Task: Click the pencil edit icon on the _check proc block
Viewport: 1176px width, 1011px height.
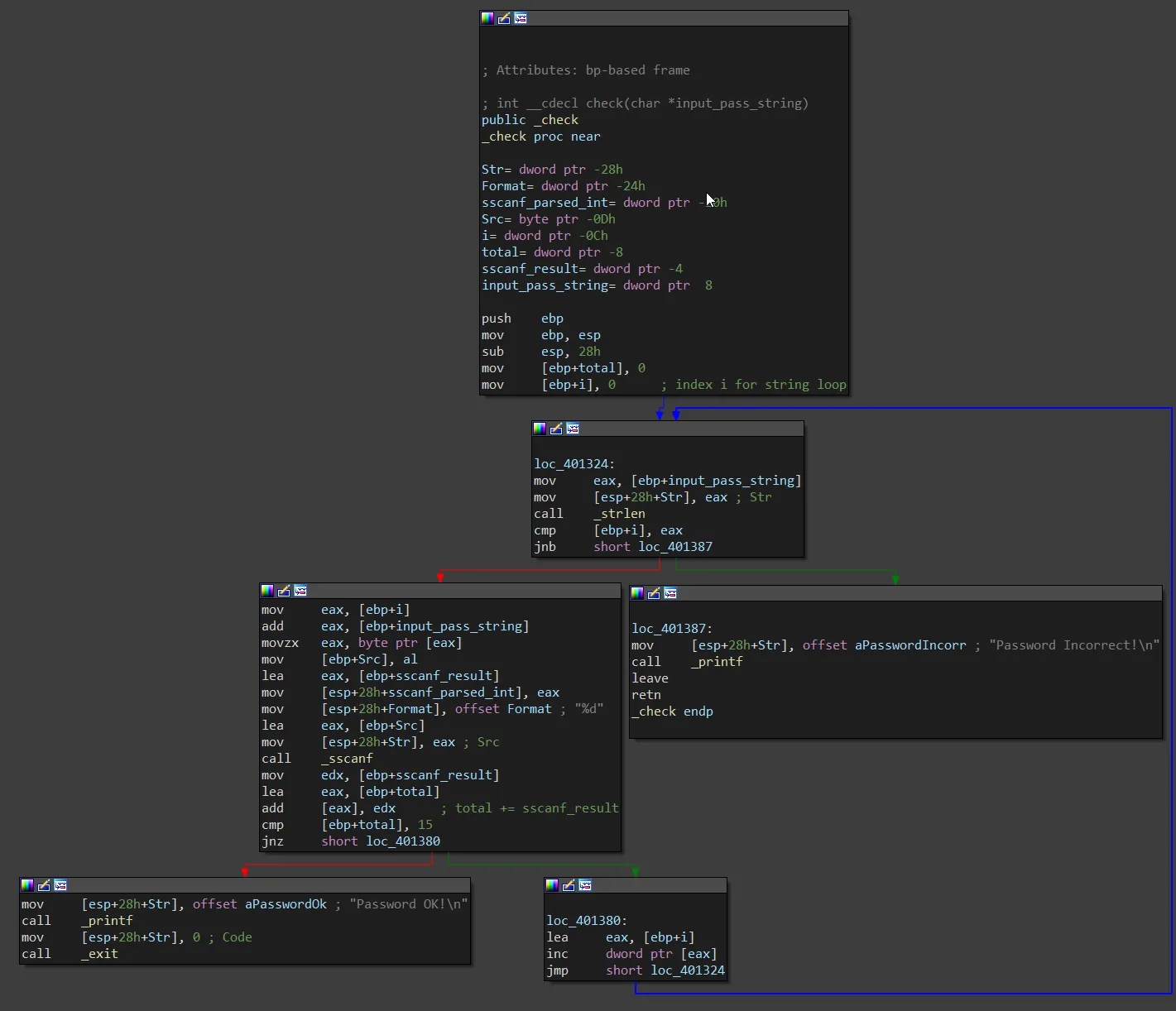Action: (x=504, y=18)
